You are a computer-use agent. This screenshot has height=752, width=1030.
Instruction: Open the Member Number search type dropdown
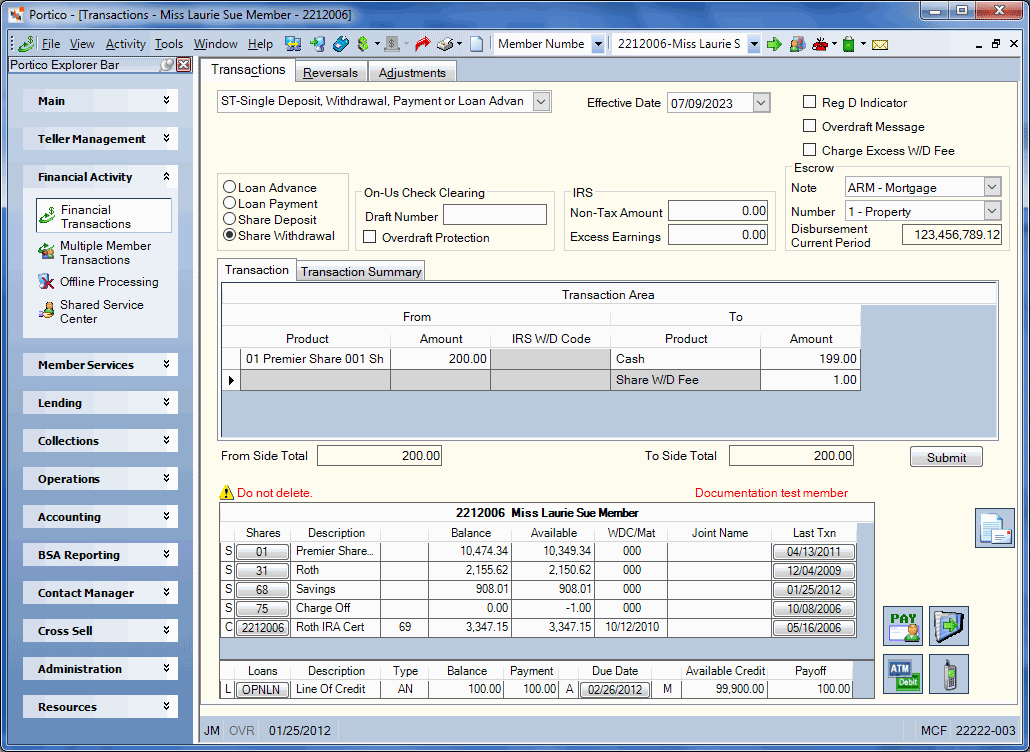coord(598,44)
